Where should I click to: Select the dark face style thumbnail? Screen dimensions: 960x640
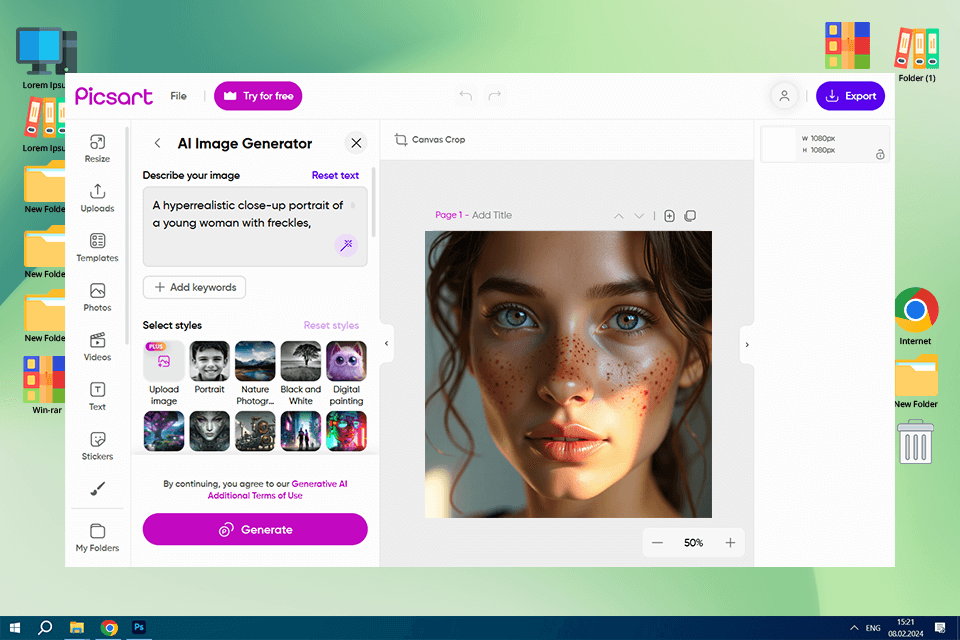coord(209,431)
